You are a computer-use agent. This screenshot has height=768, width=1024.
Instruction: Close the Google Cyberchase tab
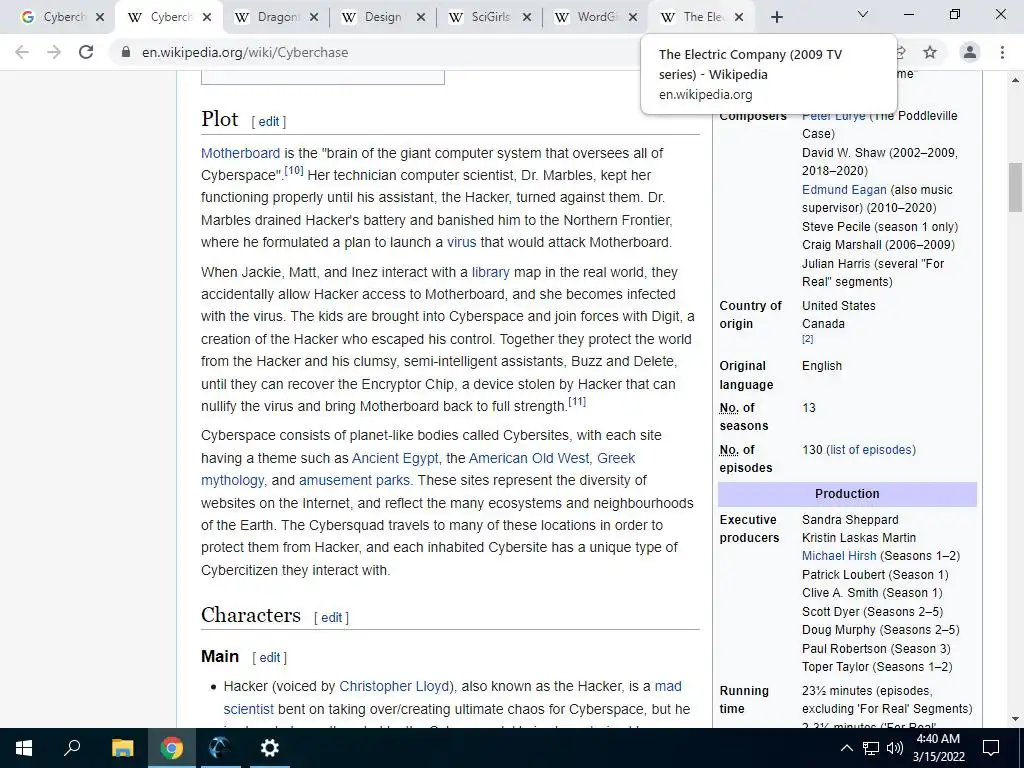(100, 17)
